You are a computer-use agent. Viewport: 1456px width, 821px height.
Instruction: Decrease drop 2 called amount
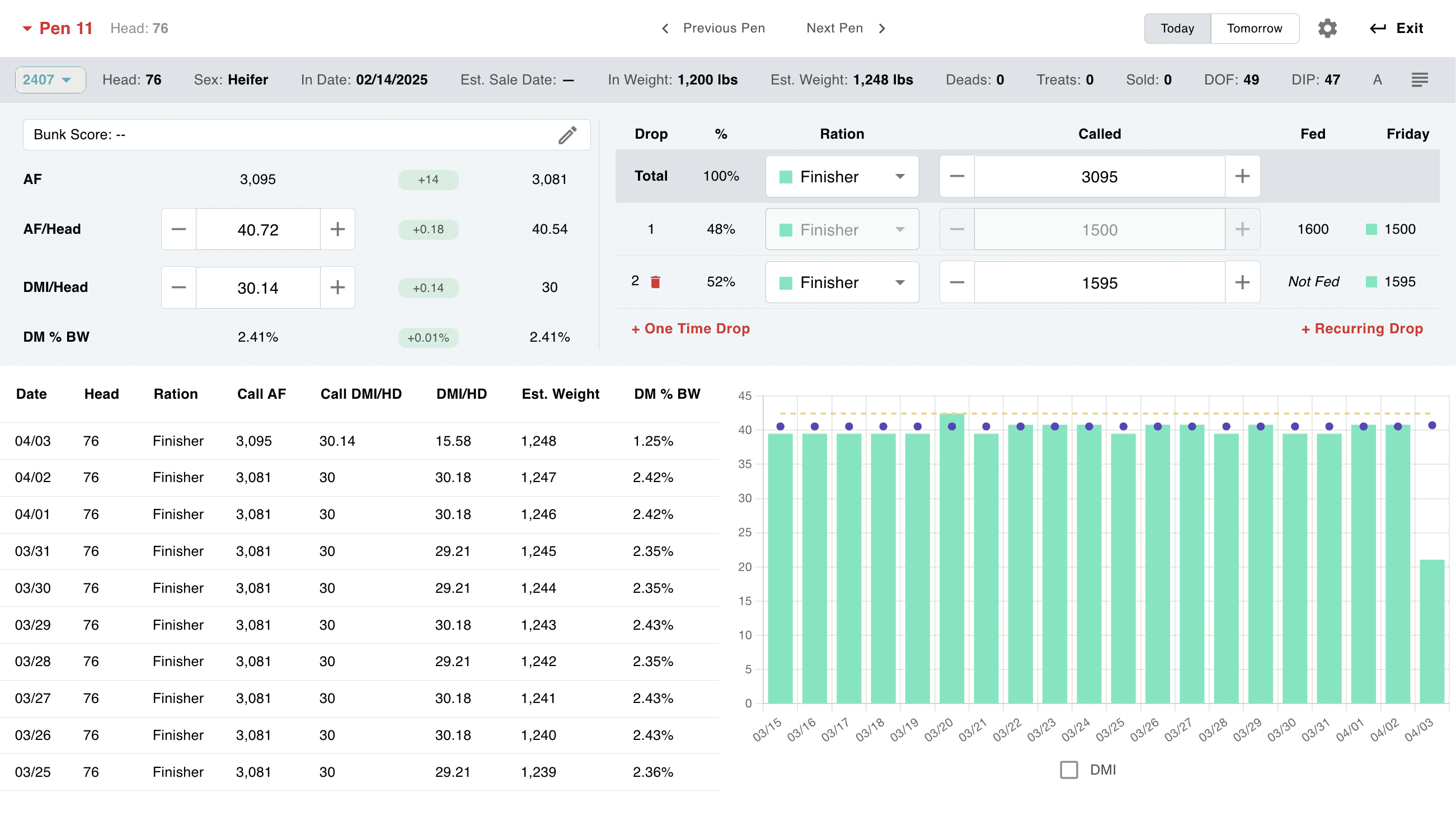[x=956, y=282]
